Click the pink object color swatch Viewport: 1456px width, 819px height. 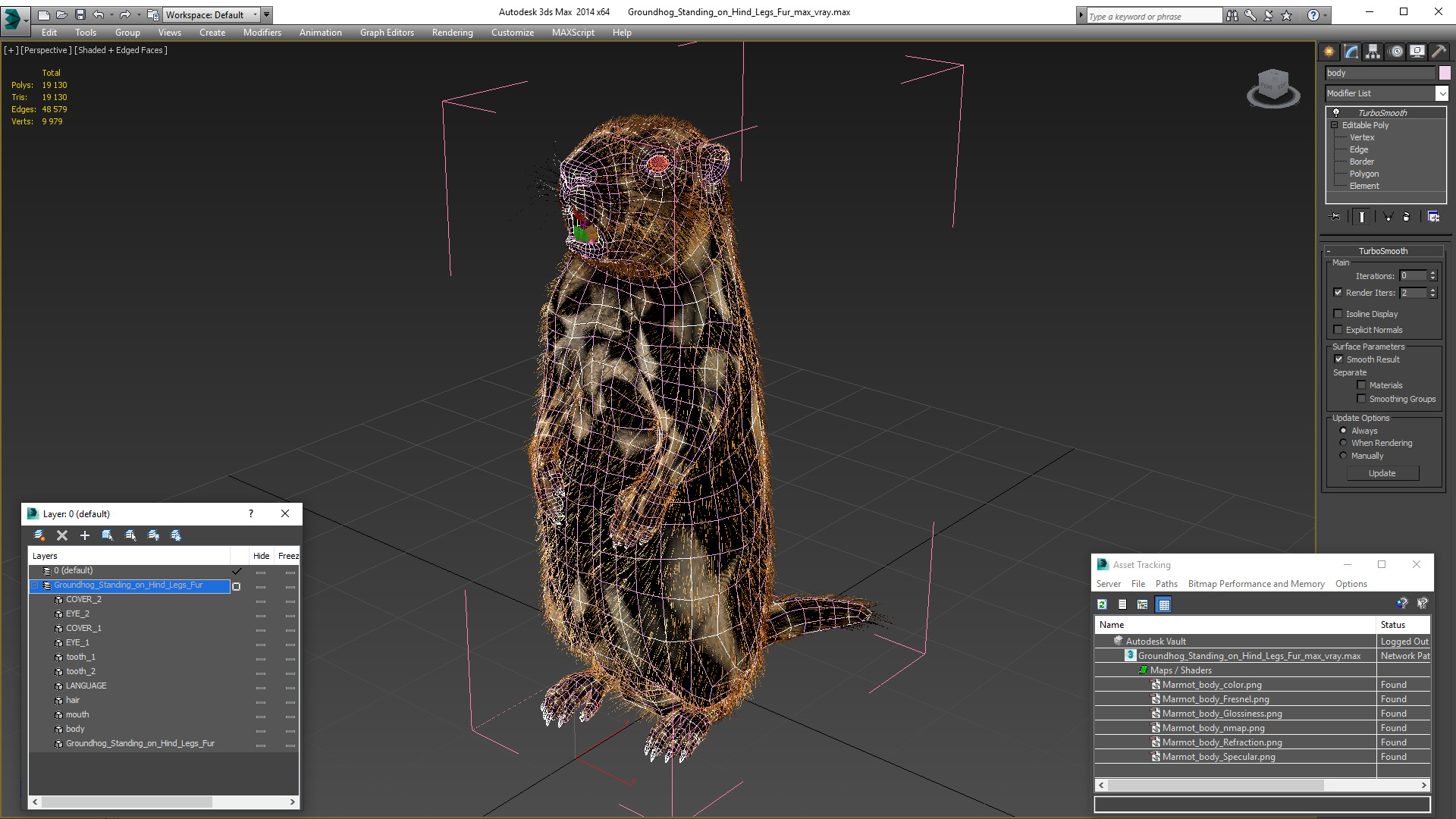1445,73
